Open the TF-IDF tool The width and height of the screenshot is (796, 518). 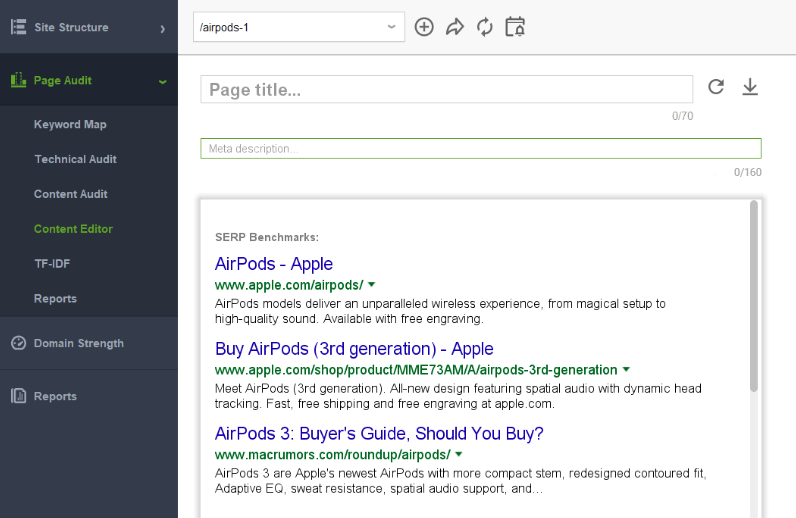pyautogui.click(x=52, y=264)
